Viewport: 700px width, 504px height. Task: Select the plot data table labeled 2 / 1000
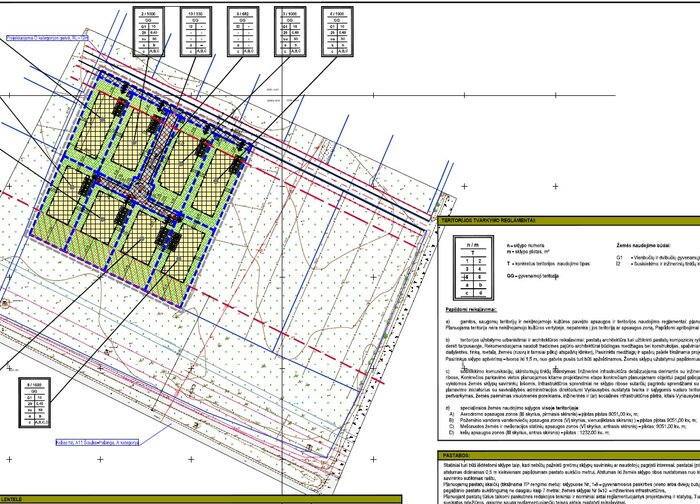(x=149, y=32)
